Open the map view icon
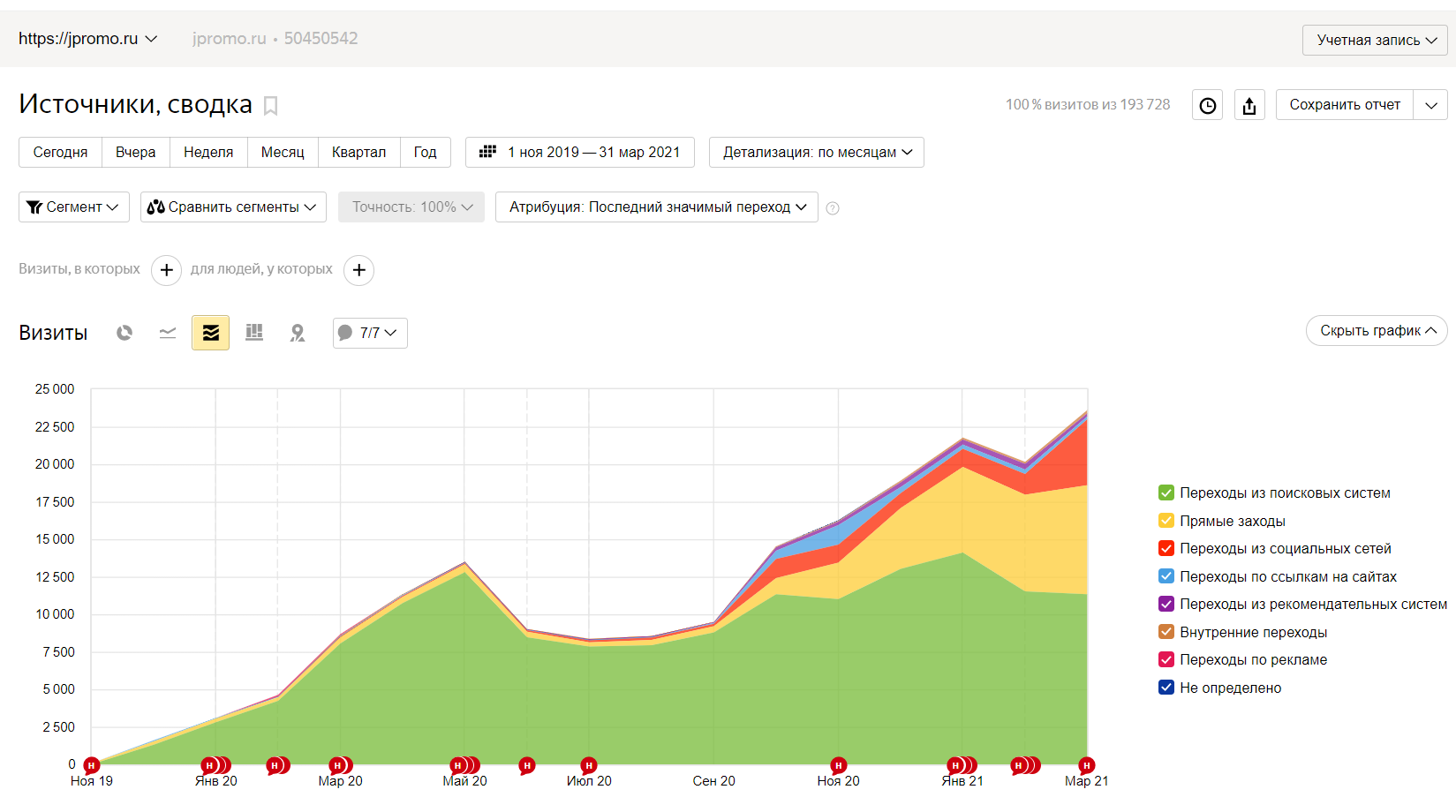 tap(298, 333)
